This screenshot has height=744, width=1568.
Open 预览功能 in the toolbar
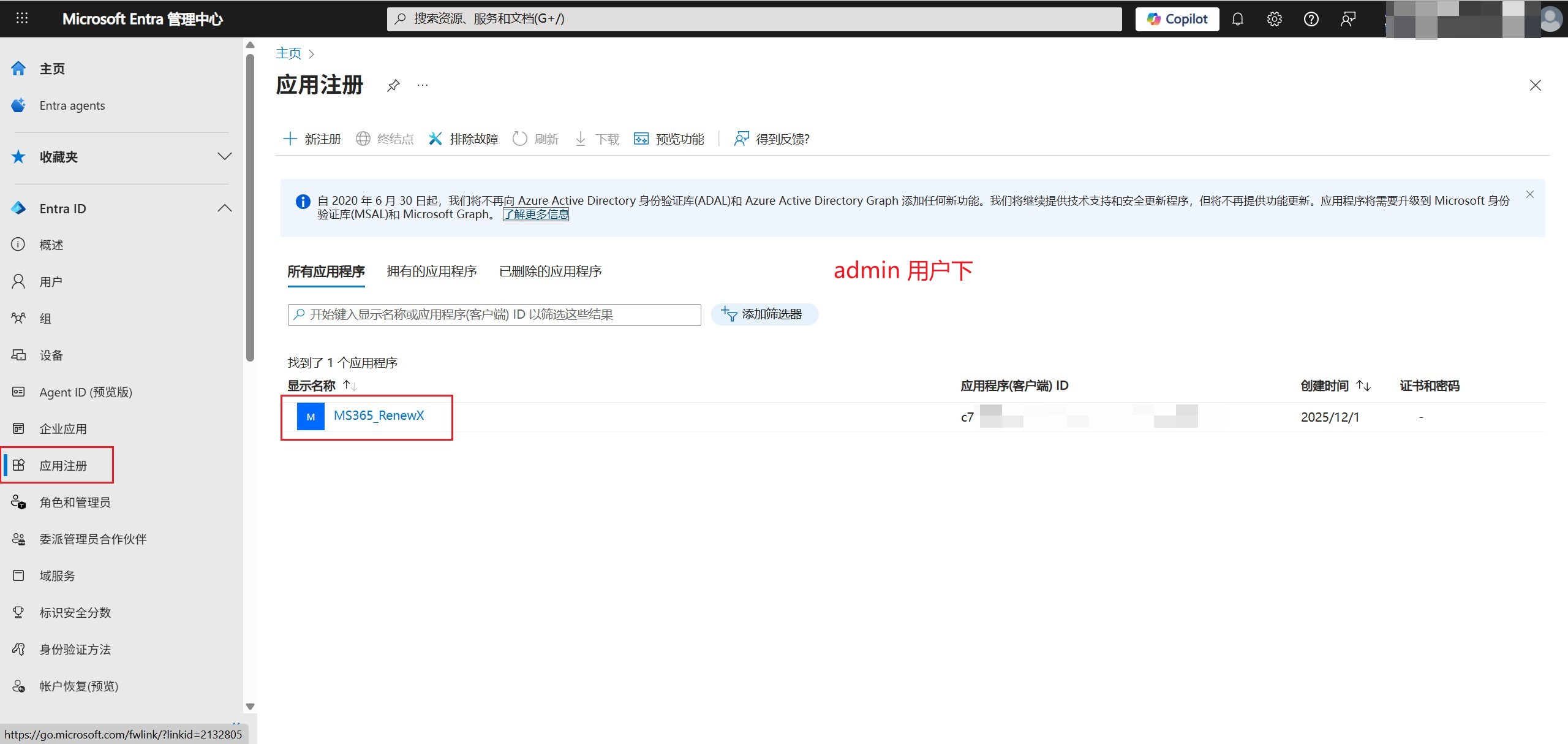tap(669, 139)
